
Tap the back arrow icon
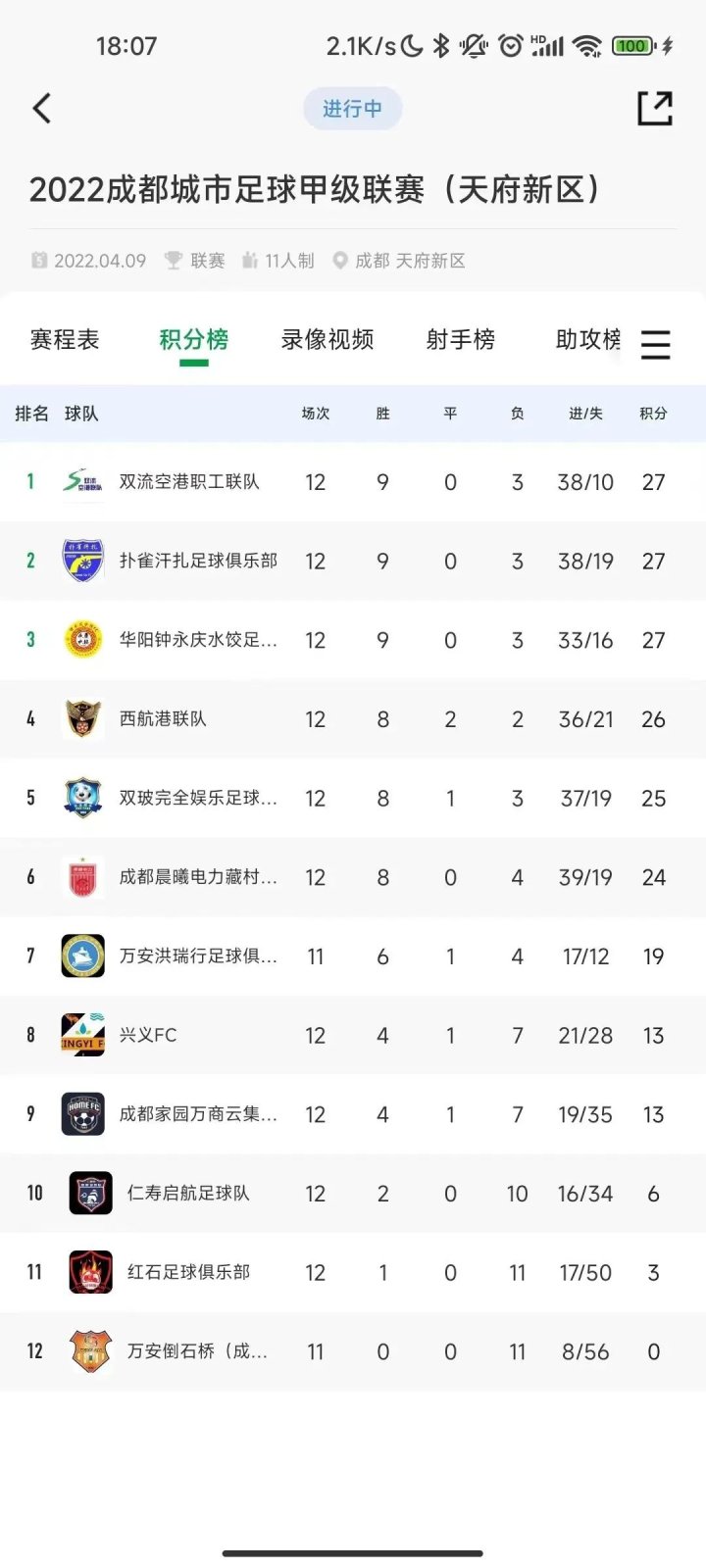click(x=42, y=108)
